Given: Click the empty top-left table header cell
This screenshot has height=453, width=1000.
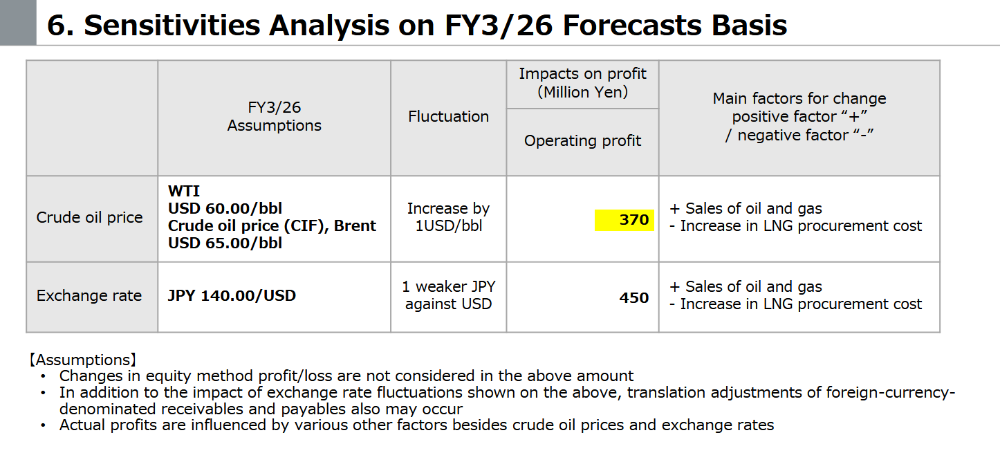Looking at the screenshot, I should point(91,118).
